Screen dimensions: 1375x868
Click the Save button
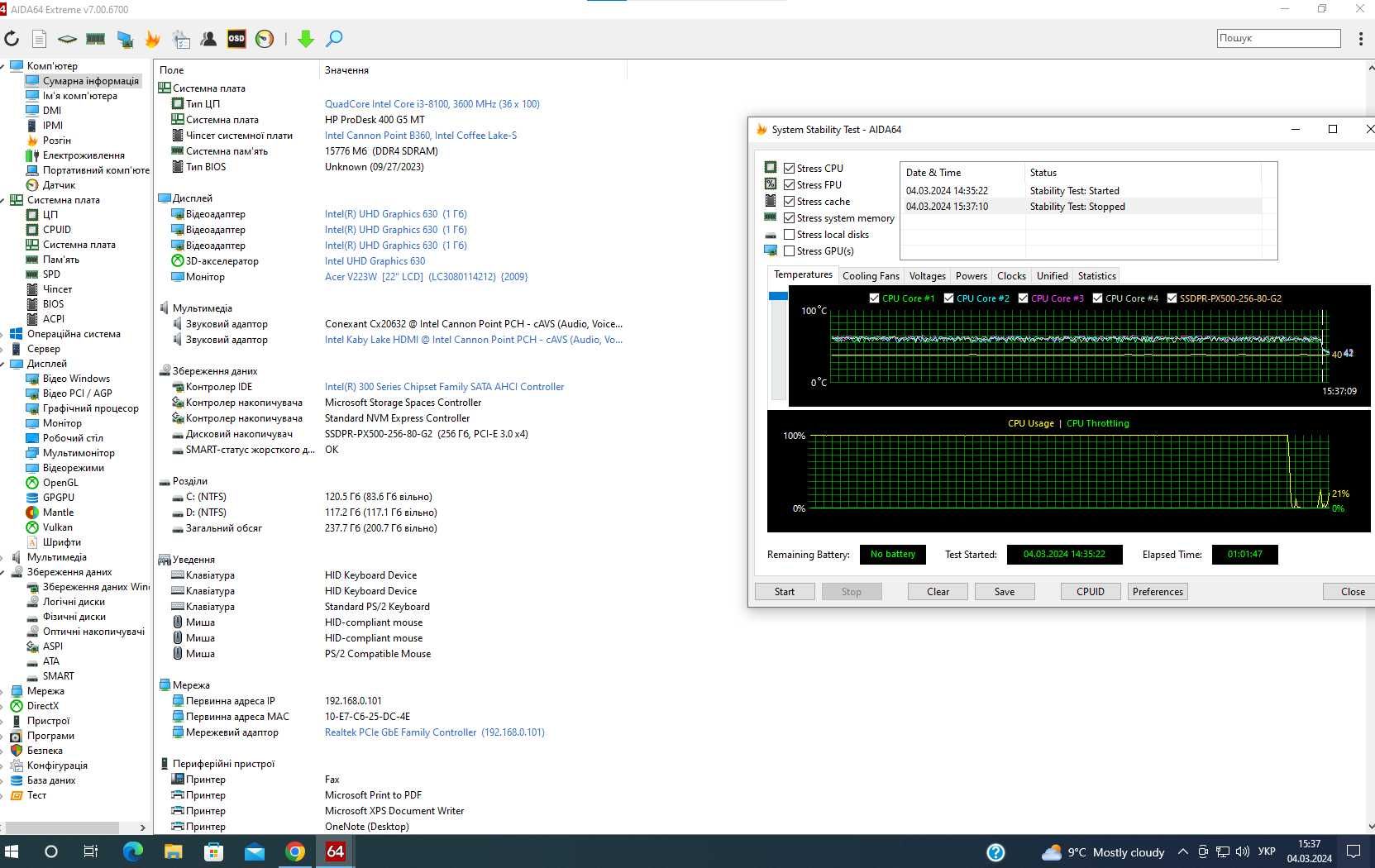tap(1005, 592)
